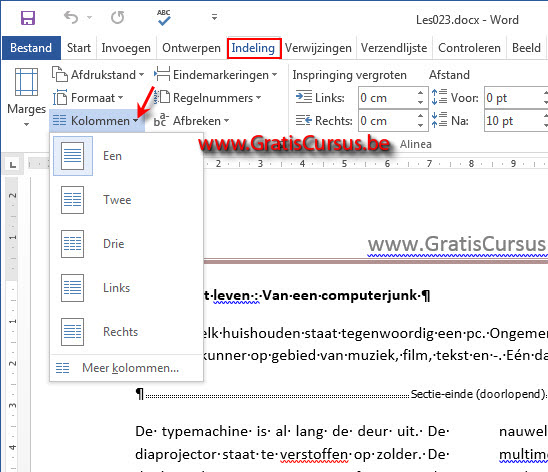548x472 pixels.
Task: Click the Undo arrow icon
Action: pos(71,17)
